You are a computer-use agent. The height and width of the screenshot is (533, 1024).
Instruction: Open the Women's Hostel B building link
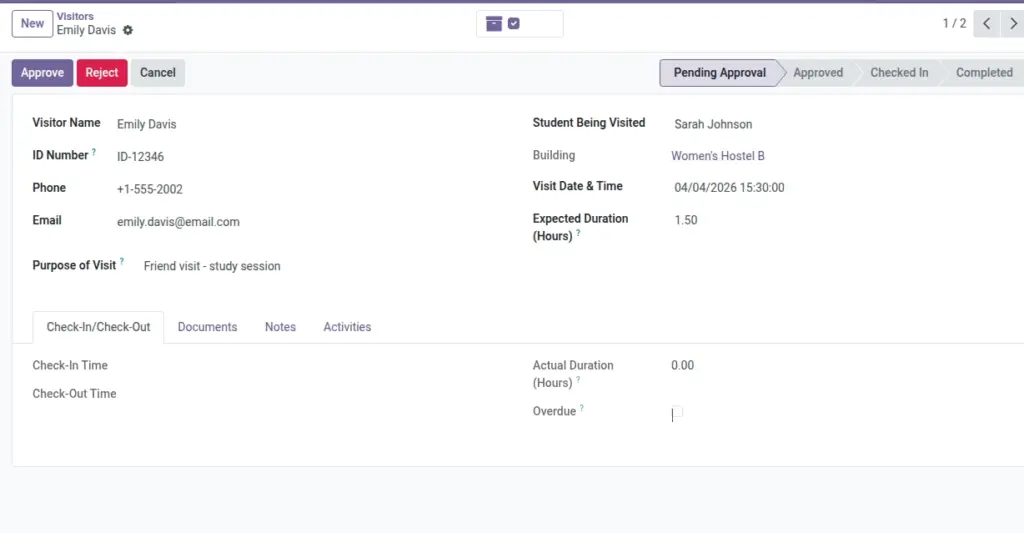coord(718,156)
